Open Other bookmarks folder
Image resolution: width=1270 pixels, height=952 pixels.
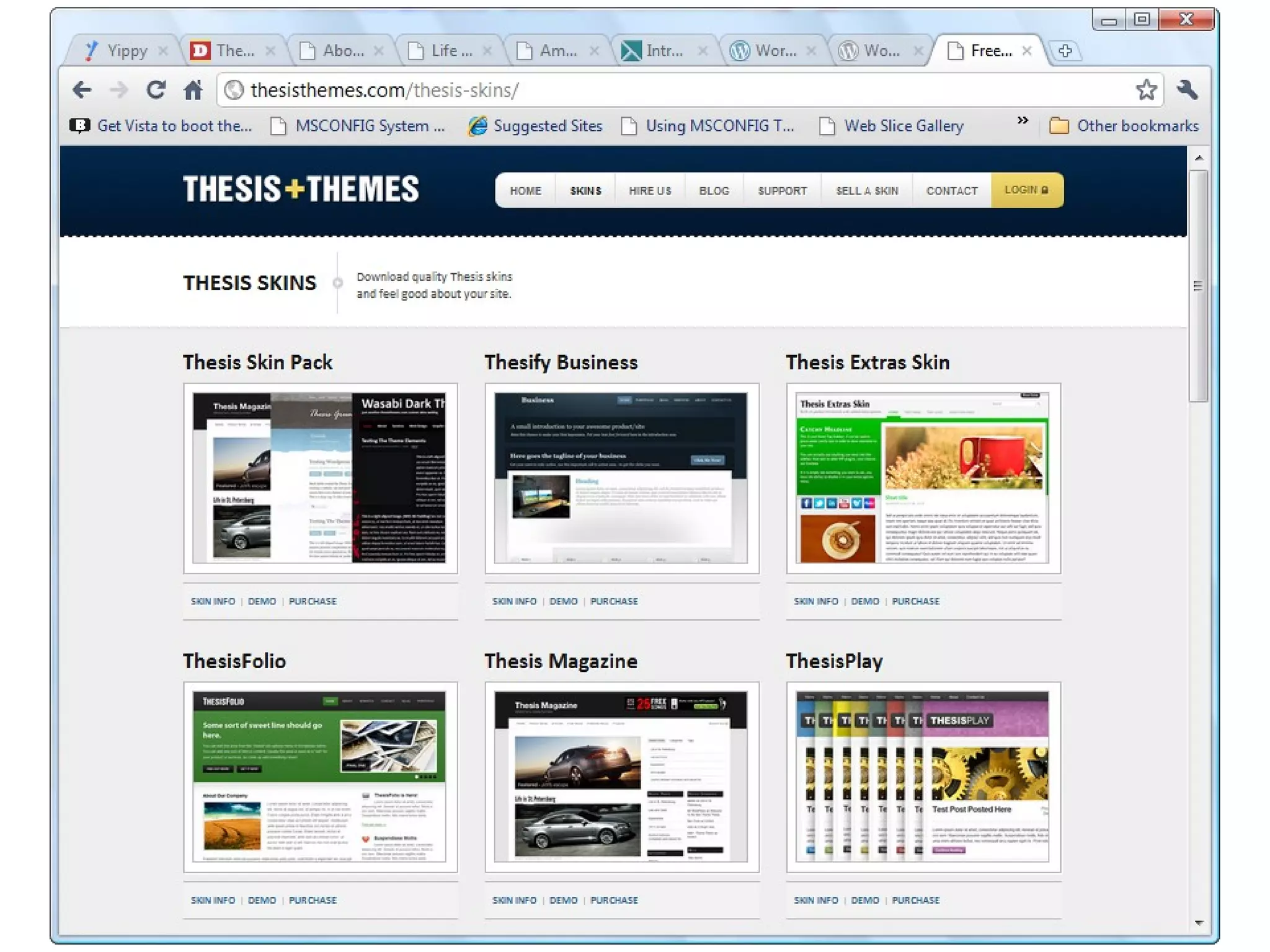(x=1124, y=126)
